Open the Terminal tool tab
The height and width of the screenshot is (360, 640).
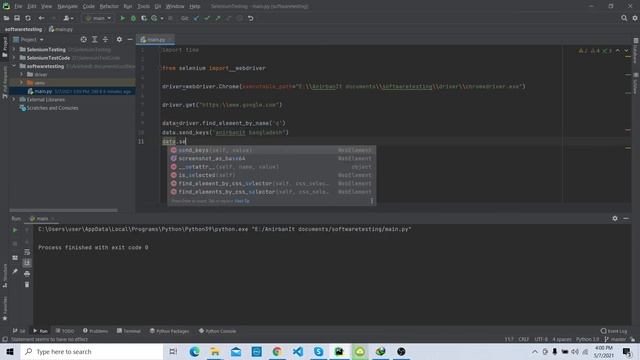[129, 331]
